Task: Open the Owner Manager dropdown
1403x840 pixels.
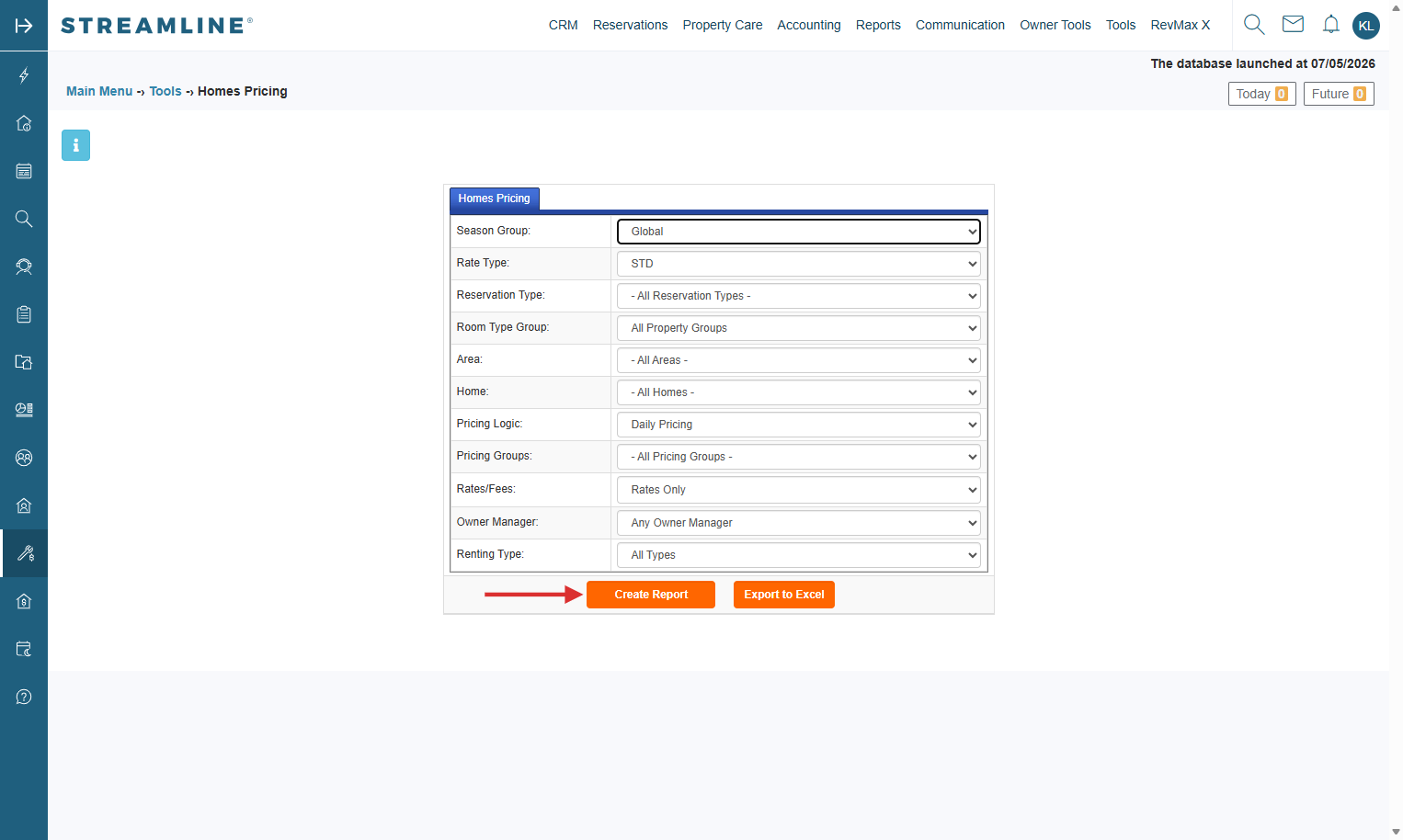Action: 799,523
